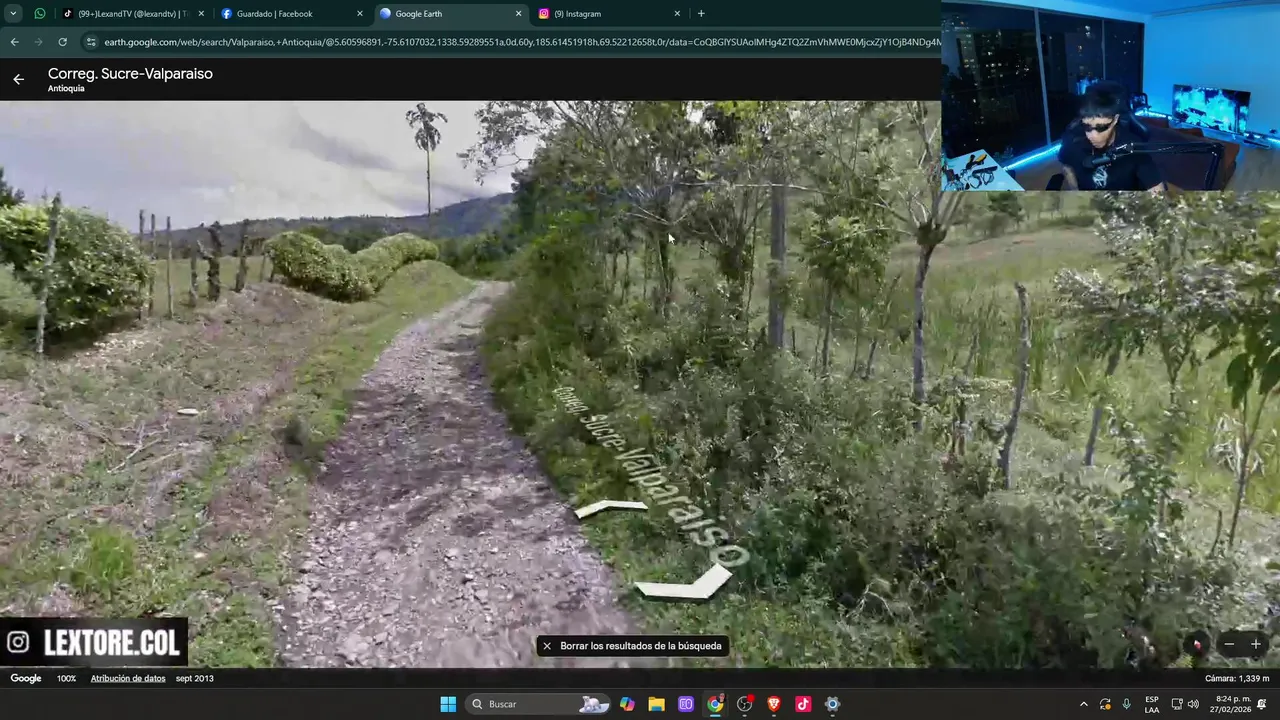Click Borrar los resultados de la búsqueda
The image size is (1280, 720).
coord(640,646)
